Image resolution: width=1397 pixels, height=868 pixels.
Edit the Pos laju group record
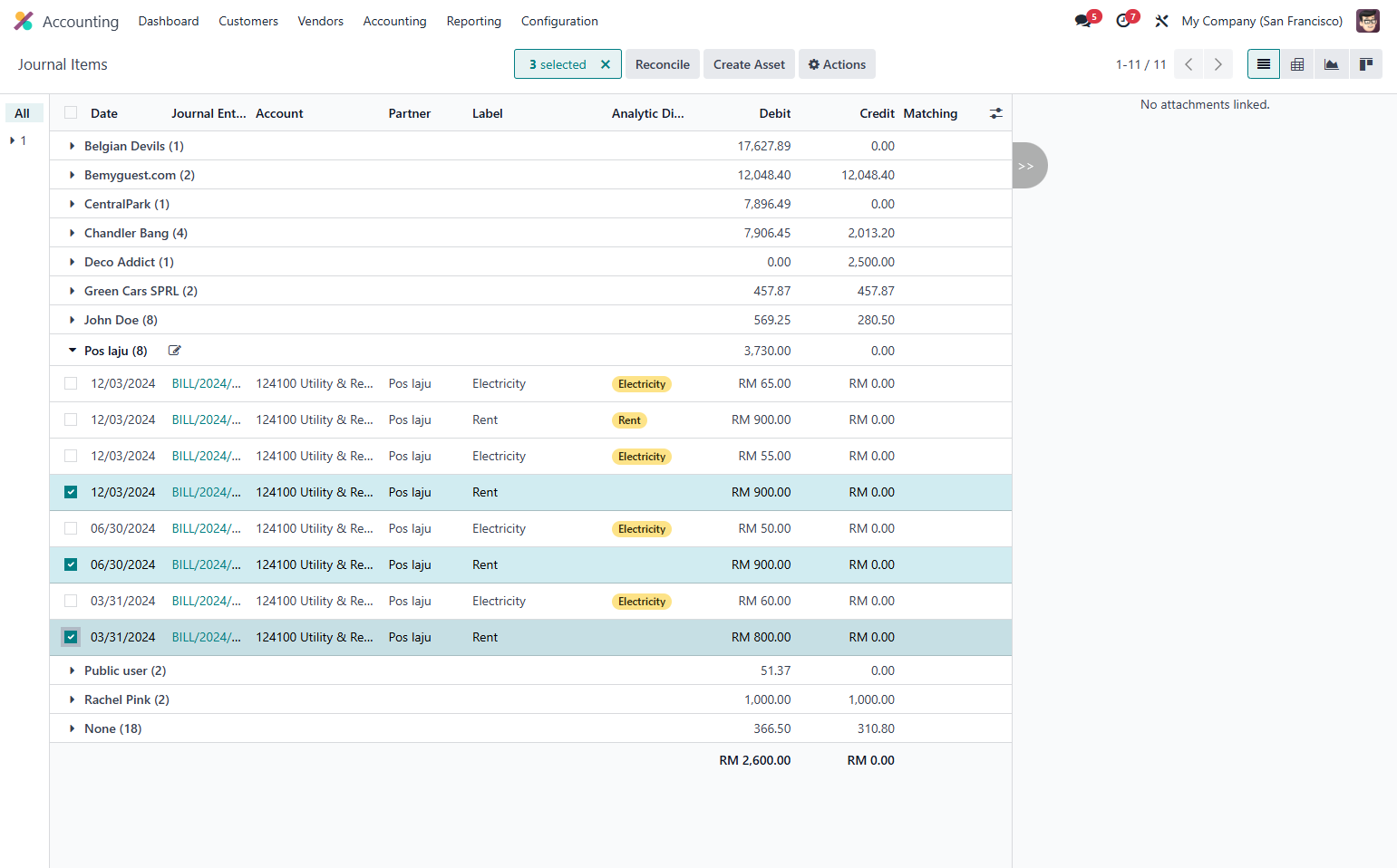point(175,351)
